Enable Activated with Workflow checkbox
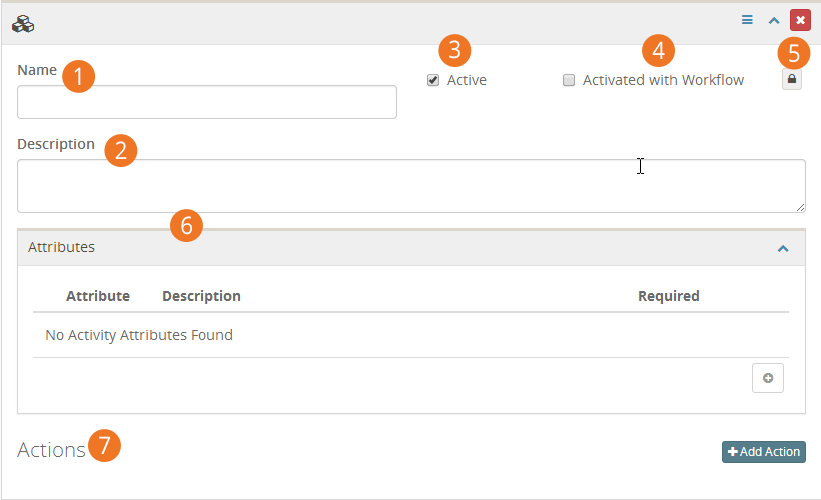This screenshot has width=821, height=500. coord(569,80)
